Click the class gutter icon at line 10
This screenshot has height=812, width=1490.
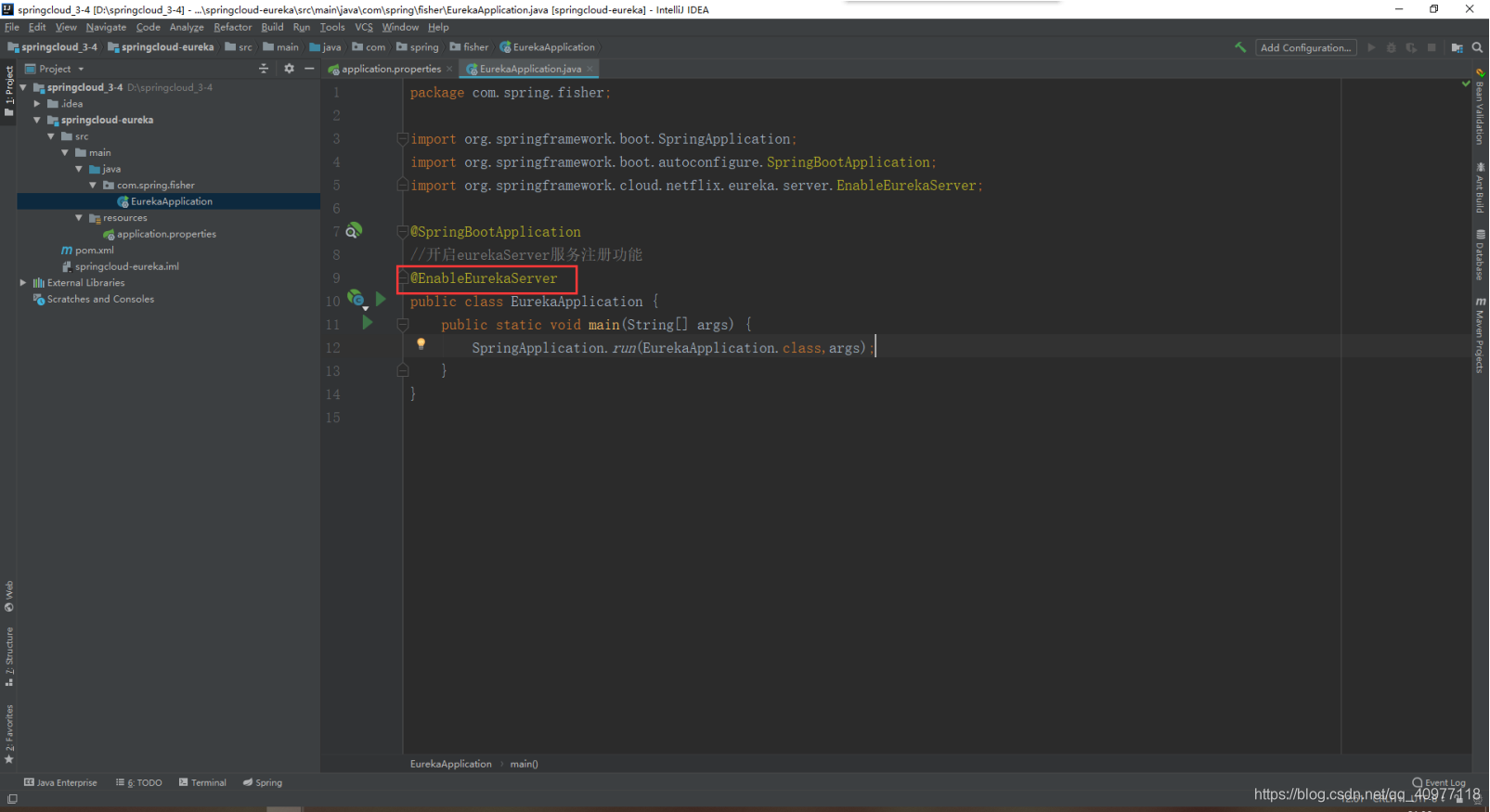[356, 299]
